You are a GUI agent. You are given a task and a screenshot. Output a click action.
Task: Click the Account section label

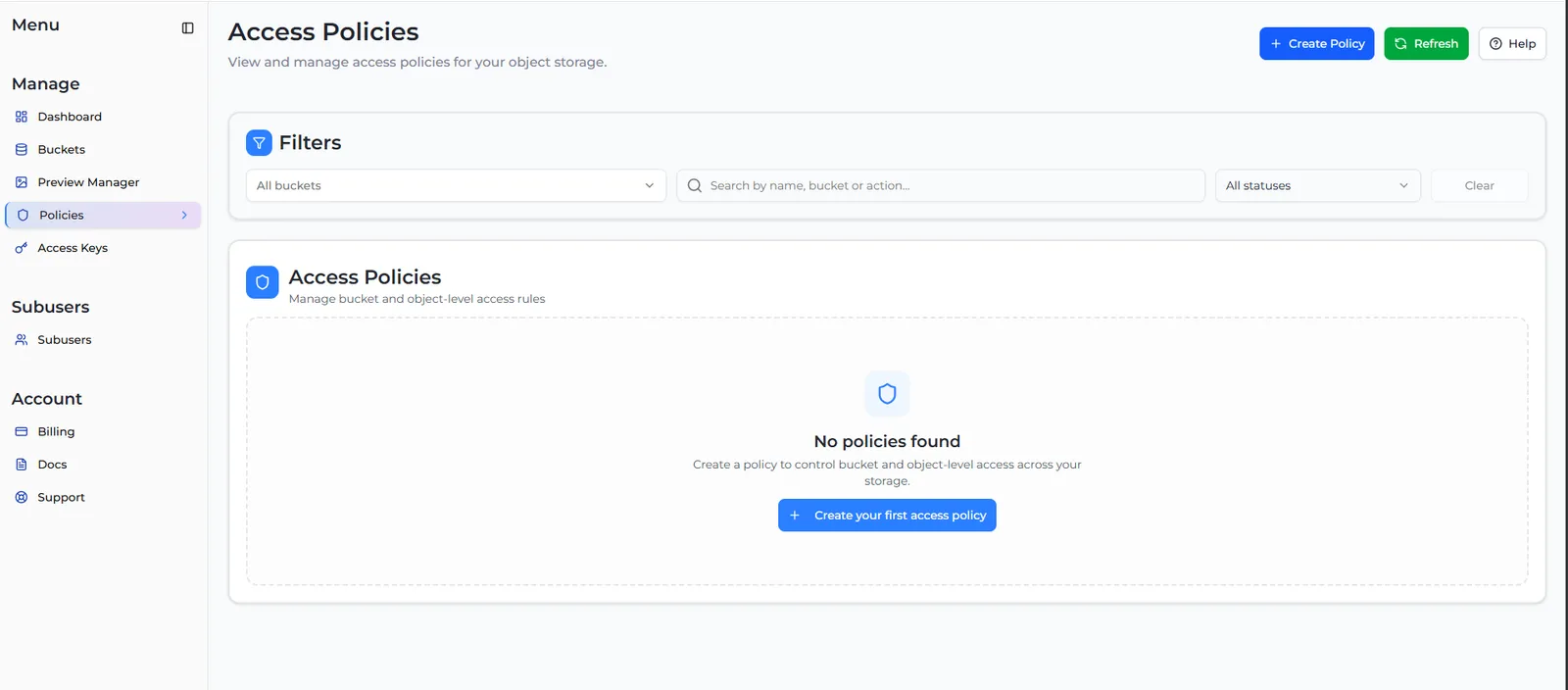click(x=47, y=399)
